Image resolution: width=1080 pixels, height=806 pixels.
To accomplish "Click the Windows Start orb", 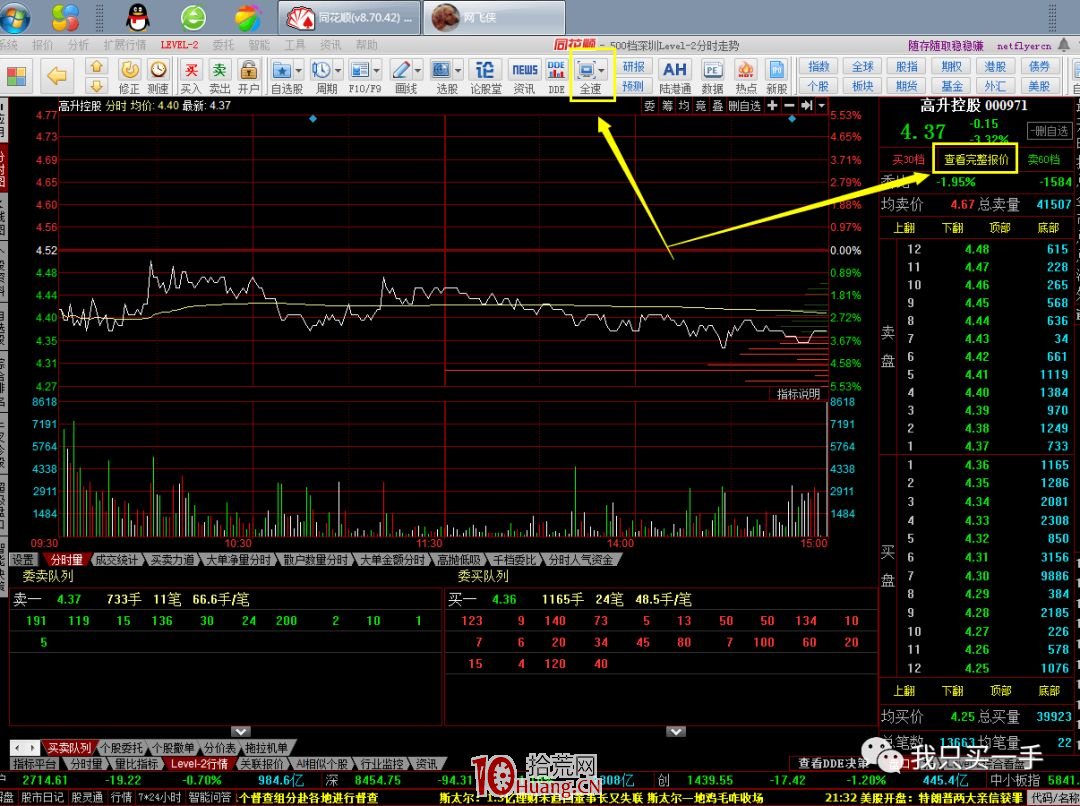I will [x=12, y=17].
